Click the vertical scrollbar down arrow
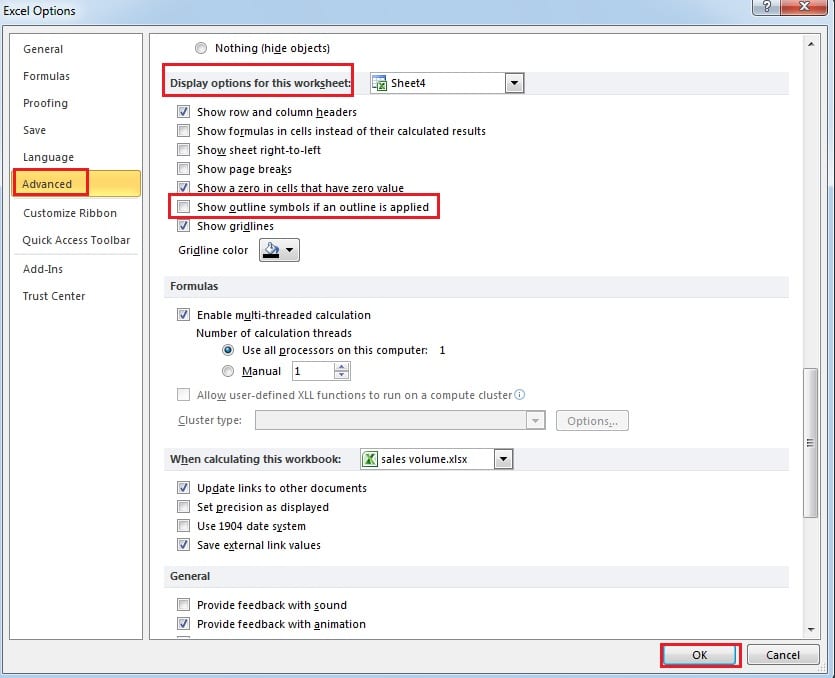835x678 pixels. (x=810, y=630)
